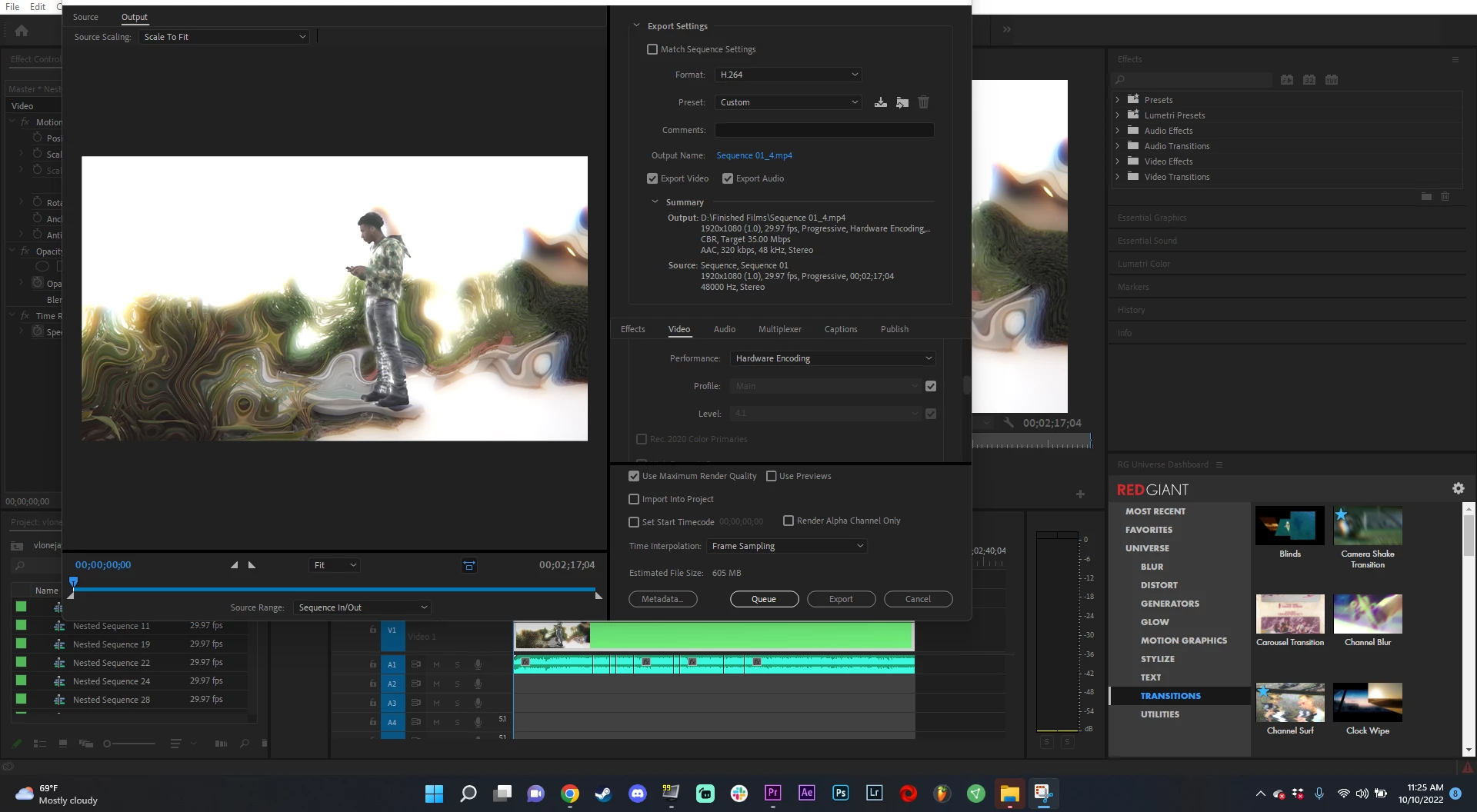Click the Program Monitor plus button editor
The height and width of the screenshot is (812, 1477).
tap(1080, 494)
